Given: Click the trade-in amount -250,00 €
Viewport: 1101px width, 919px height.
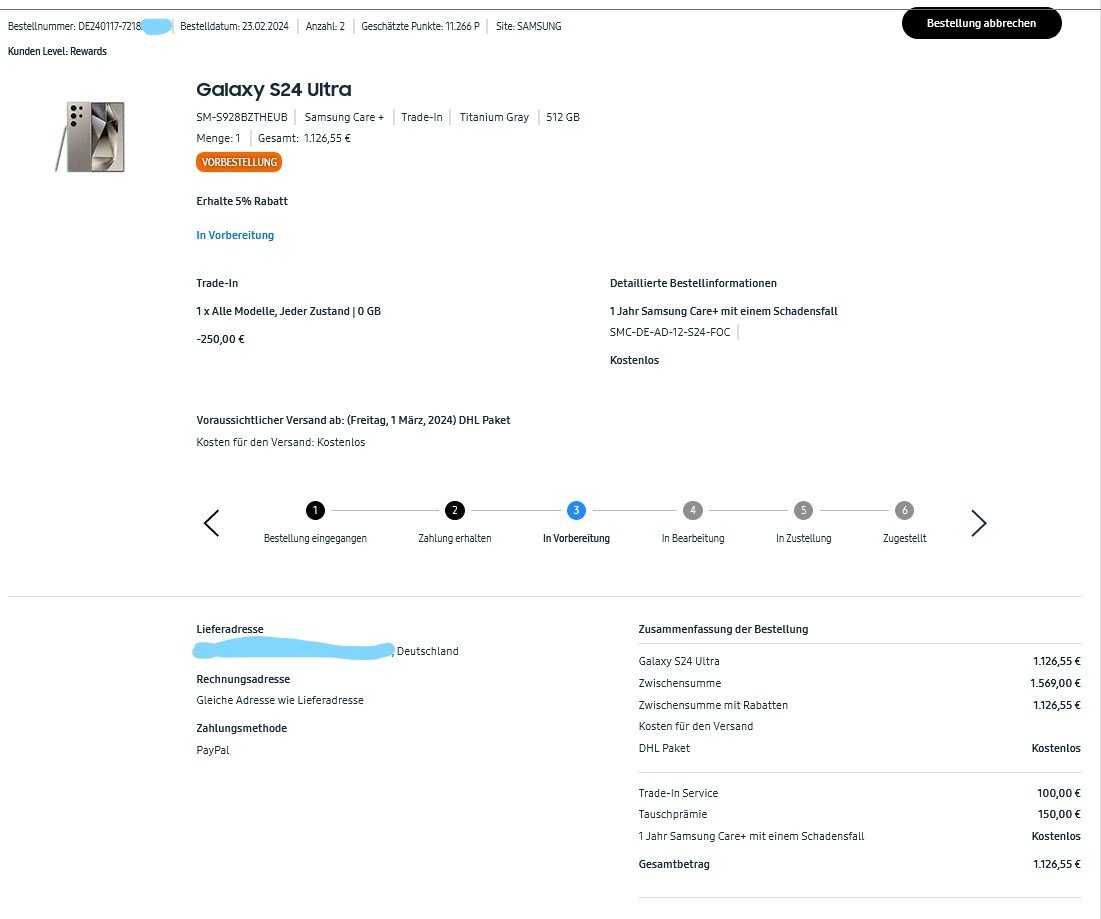Looking at the screenshot, I should 220,339.
